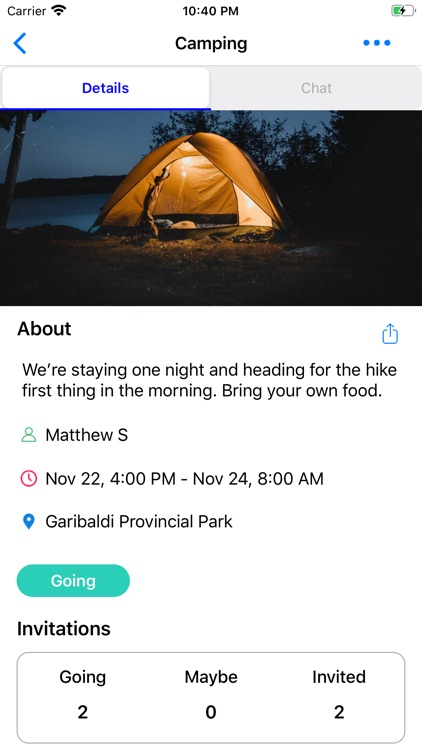The image size is (422, 750).
Task: Tap the green person host icon
Action: 29,435
